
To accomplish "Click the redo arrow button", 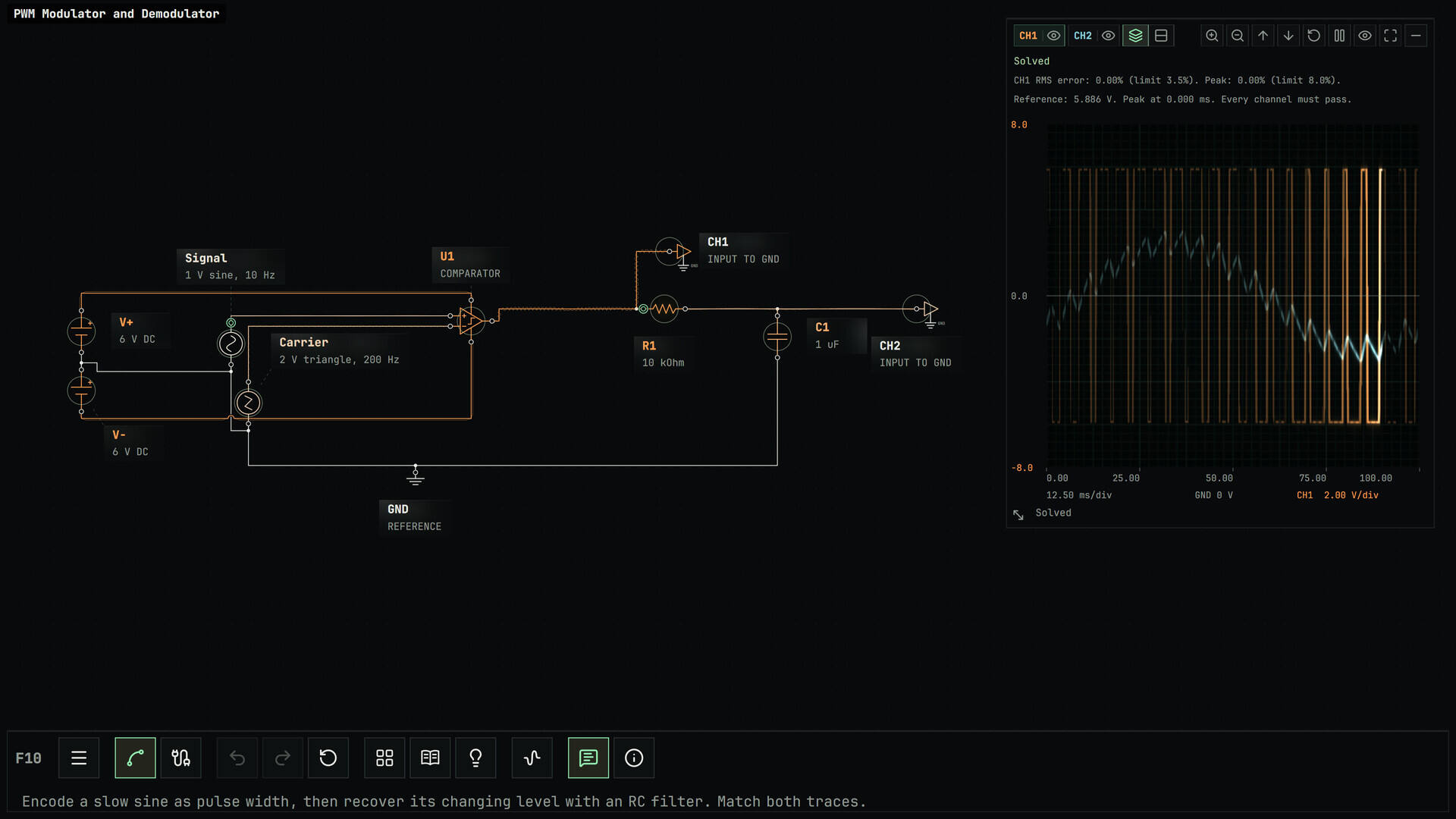I will click(x=283, y=758).
